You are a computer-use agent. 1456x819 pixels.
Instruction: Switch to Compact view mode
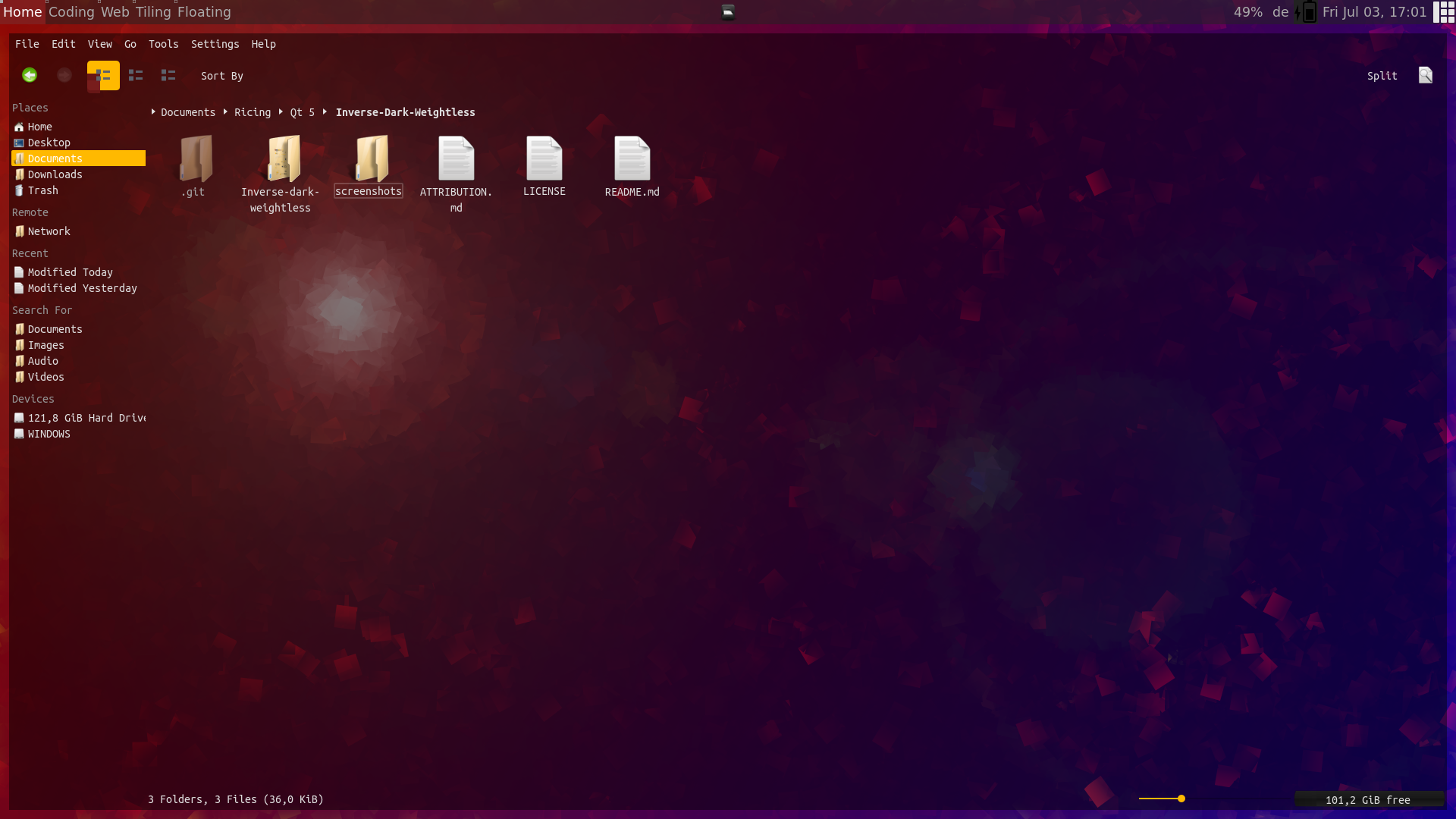point(136,75)
